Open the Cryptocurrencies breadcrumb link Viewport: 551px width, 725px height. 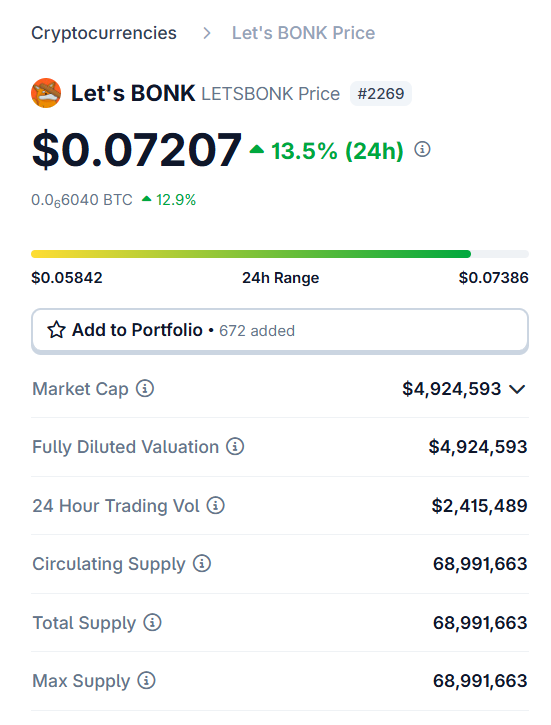[x=104, y=33]
